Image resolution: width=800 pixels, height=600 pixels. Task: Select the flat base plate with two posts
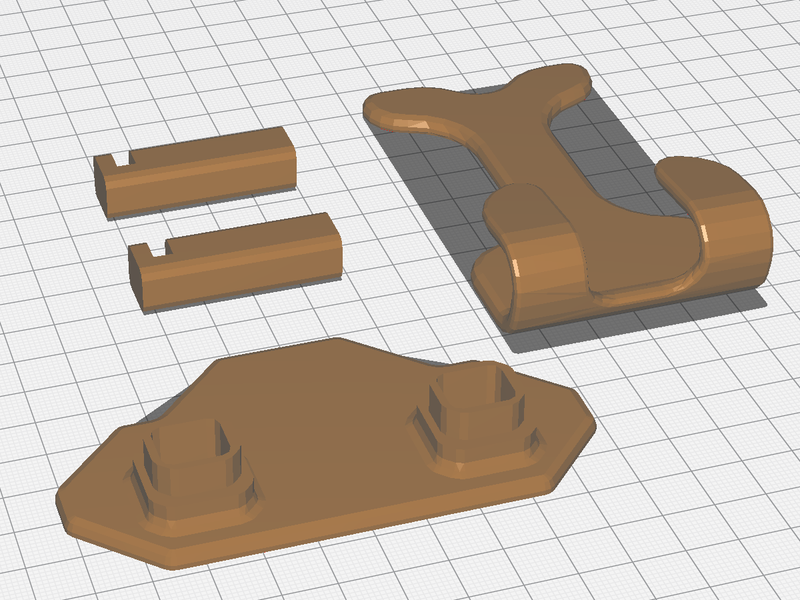tap(326, 453)
